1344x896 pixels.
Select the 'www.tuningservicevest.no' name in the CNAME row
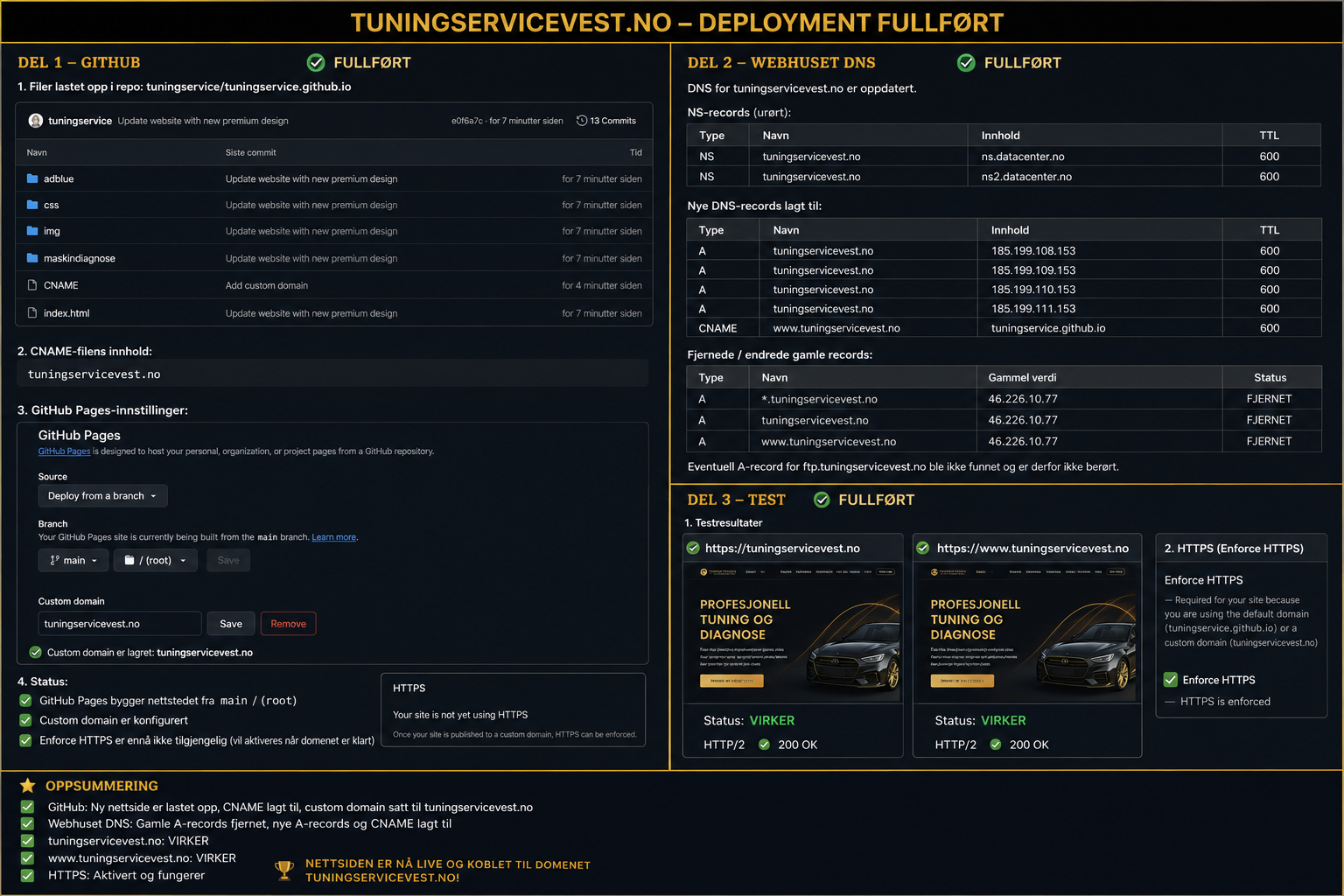click(836, 328)
